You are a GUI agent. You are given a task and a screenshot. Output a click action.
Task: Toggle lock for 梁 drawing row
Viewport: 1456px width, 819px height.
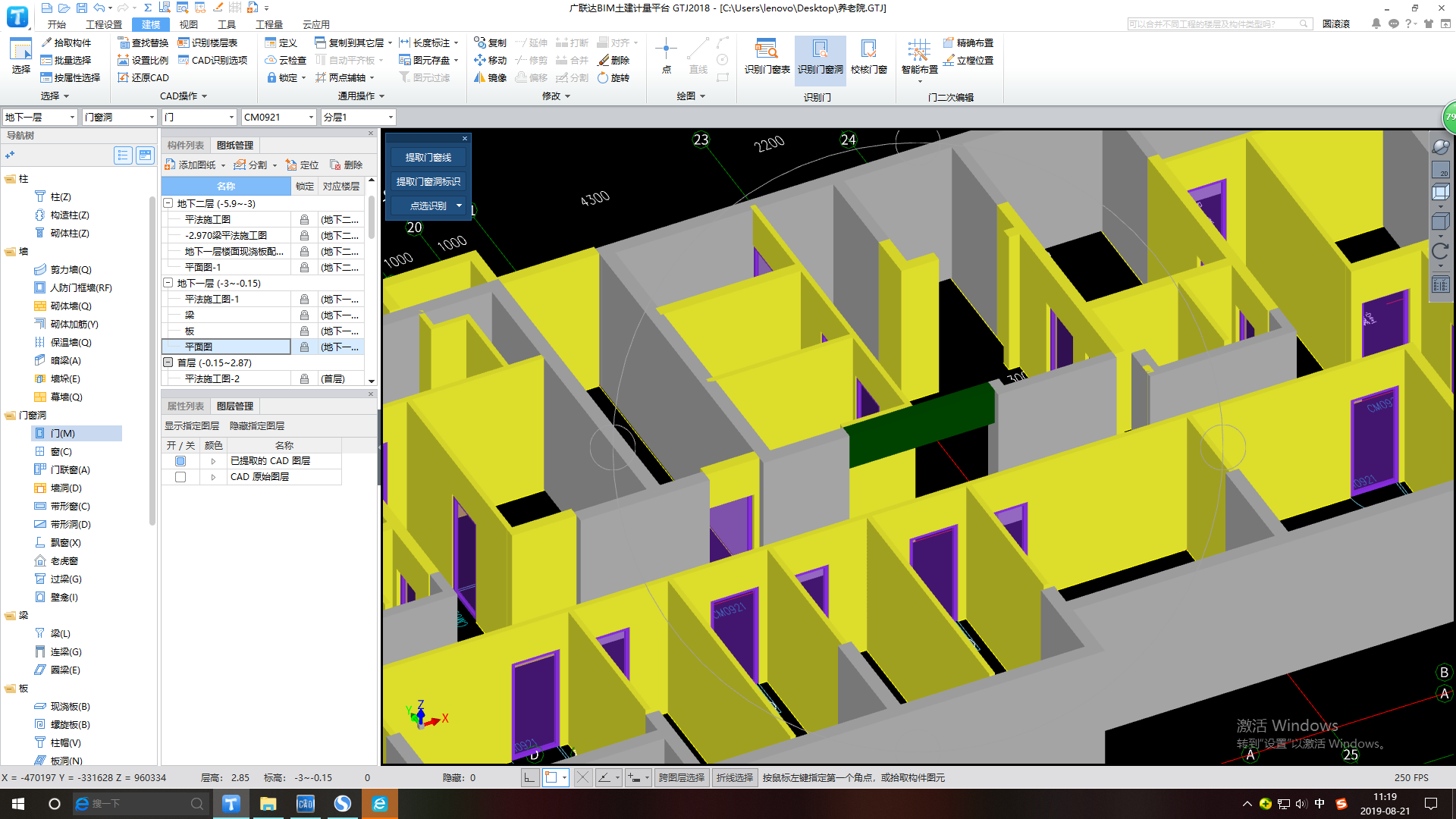point(304,315)
